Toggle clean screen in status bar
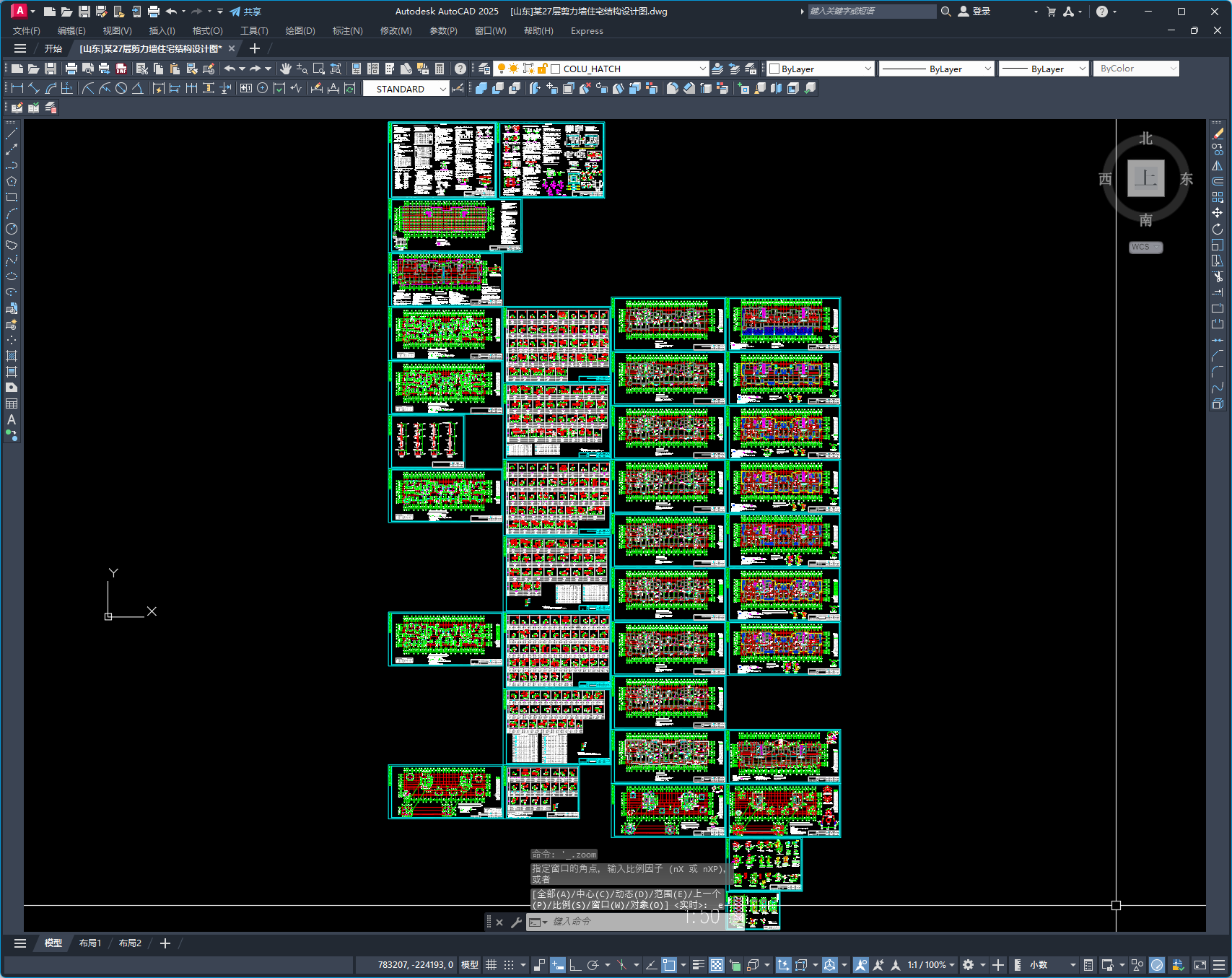This screenshot has width=1232, height=978. [x=1200, y=965]
